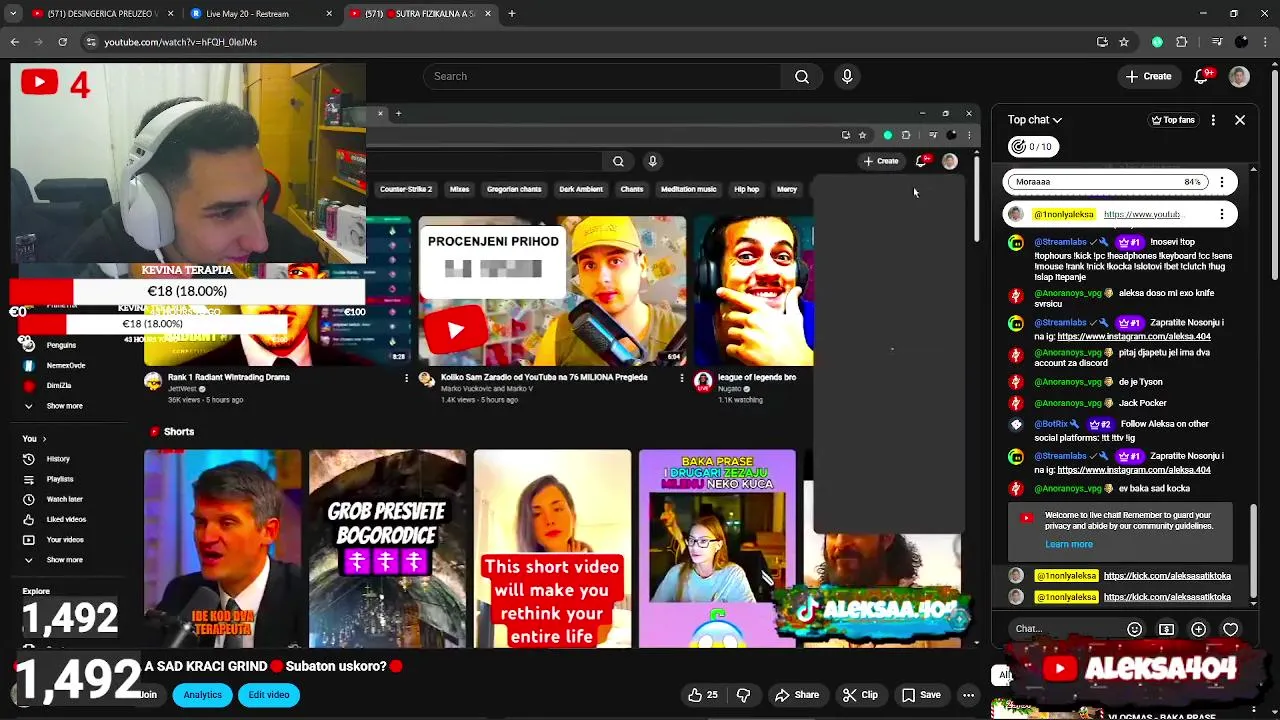Screen dimensions: 1280x720
Task: Expand the Top chat dropdown
Action: coord(1034,120)
